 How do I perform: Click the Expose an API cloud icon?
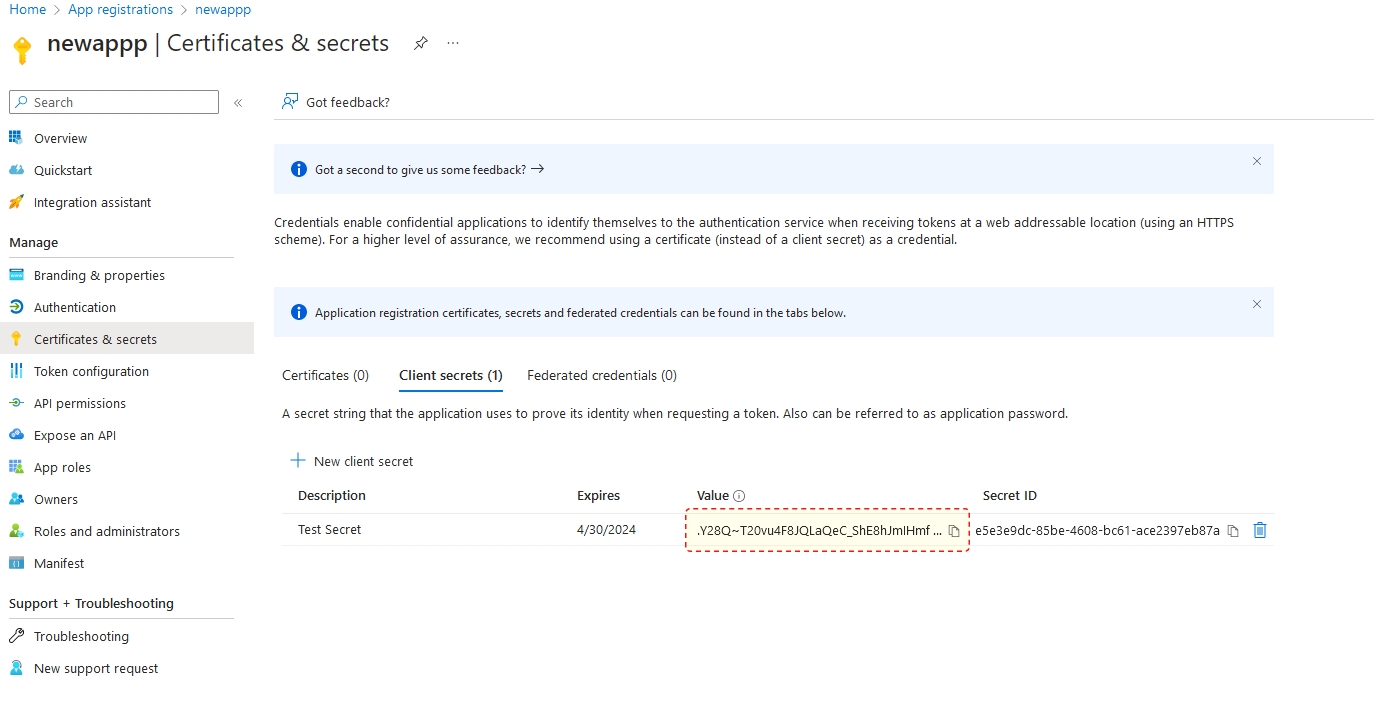(16, 435)
